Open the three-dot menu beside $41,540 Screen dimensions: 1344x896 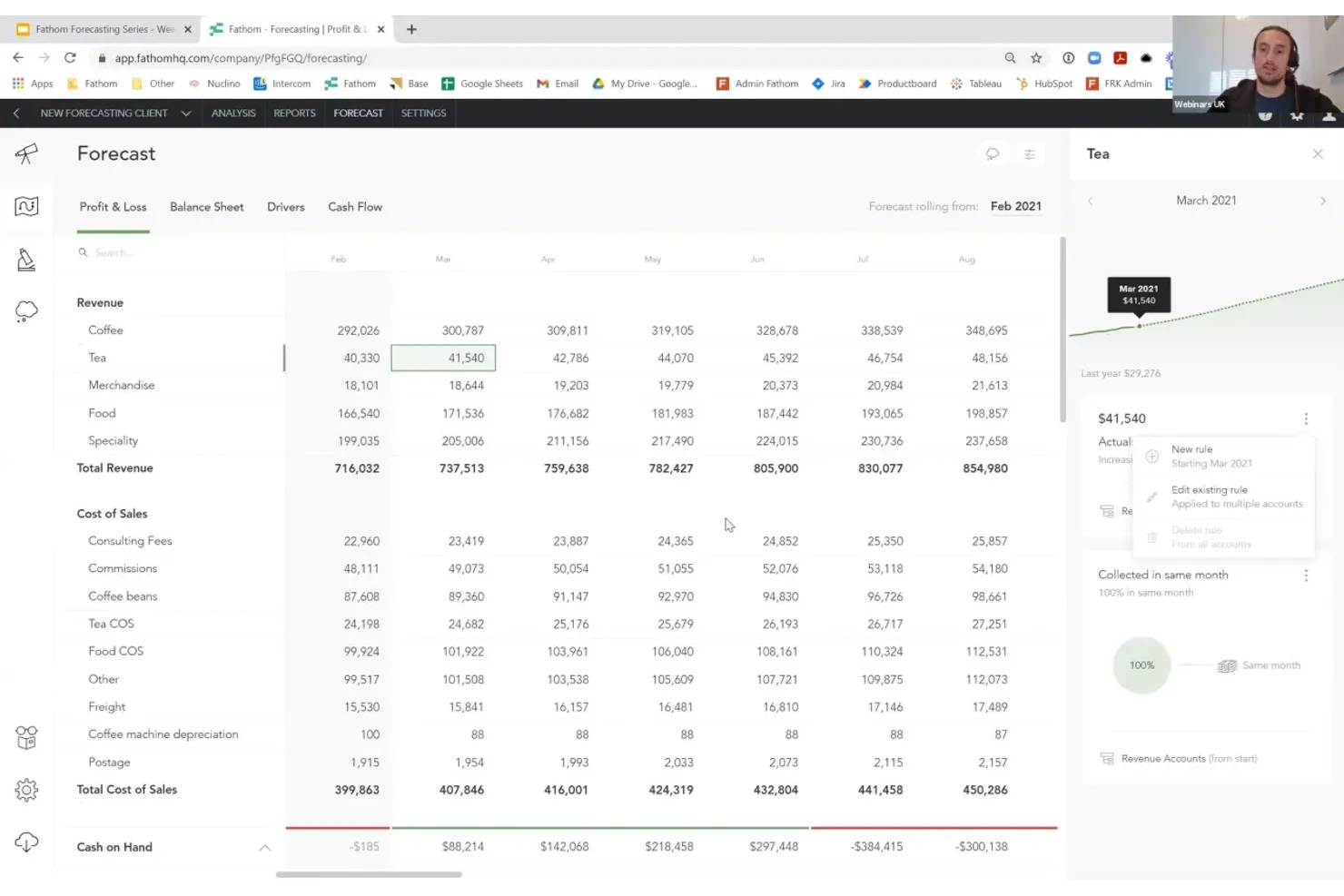tap(1306, 418)
